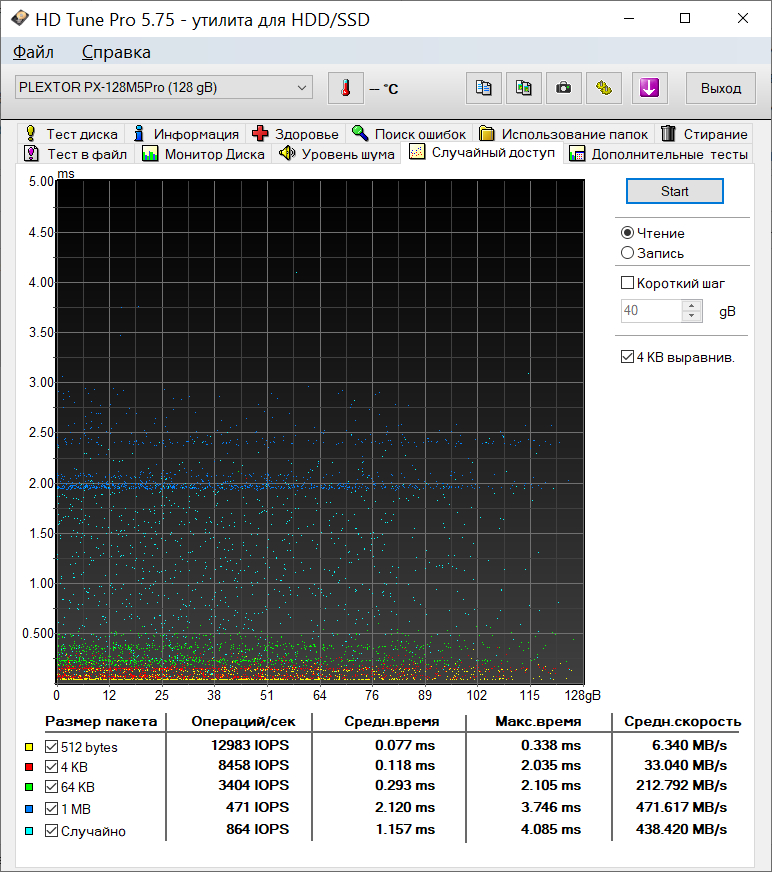Click the HD Tune Pro title bar icon
Screen dimensions: 772x872
coord(19,18)
